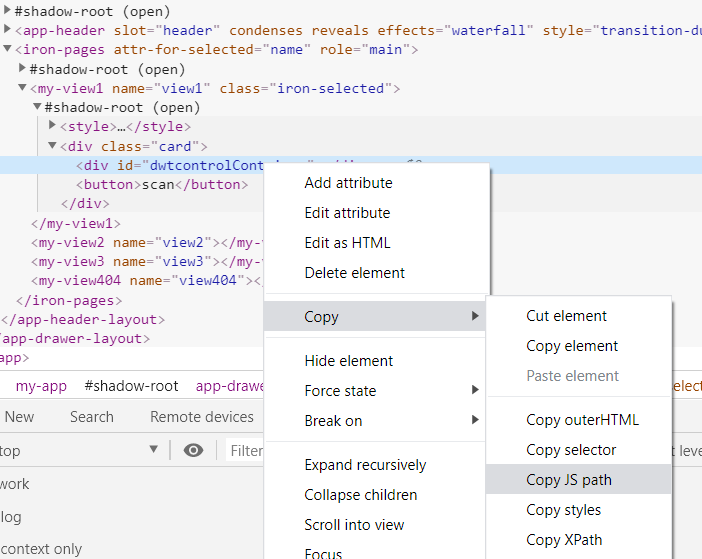
Task: Select Delete element
Action: tap(355, 273)
